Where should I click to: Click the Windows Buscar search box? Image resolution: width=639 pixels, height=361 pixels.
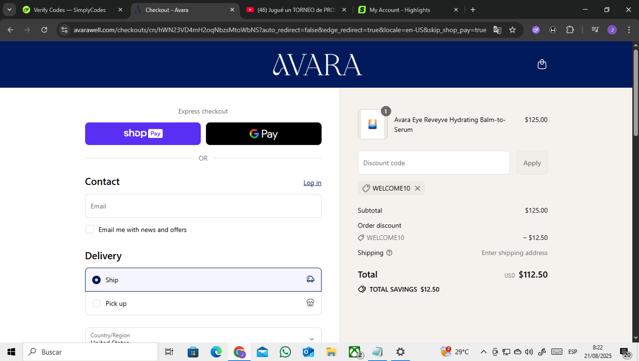coord(90,352)
